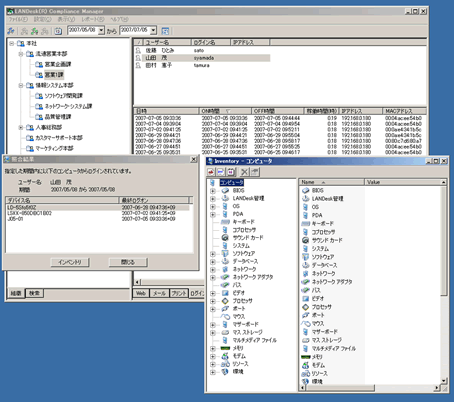Sort by ユーザー名 column header

click(x=168, y=42)
